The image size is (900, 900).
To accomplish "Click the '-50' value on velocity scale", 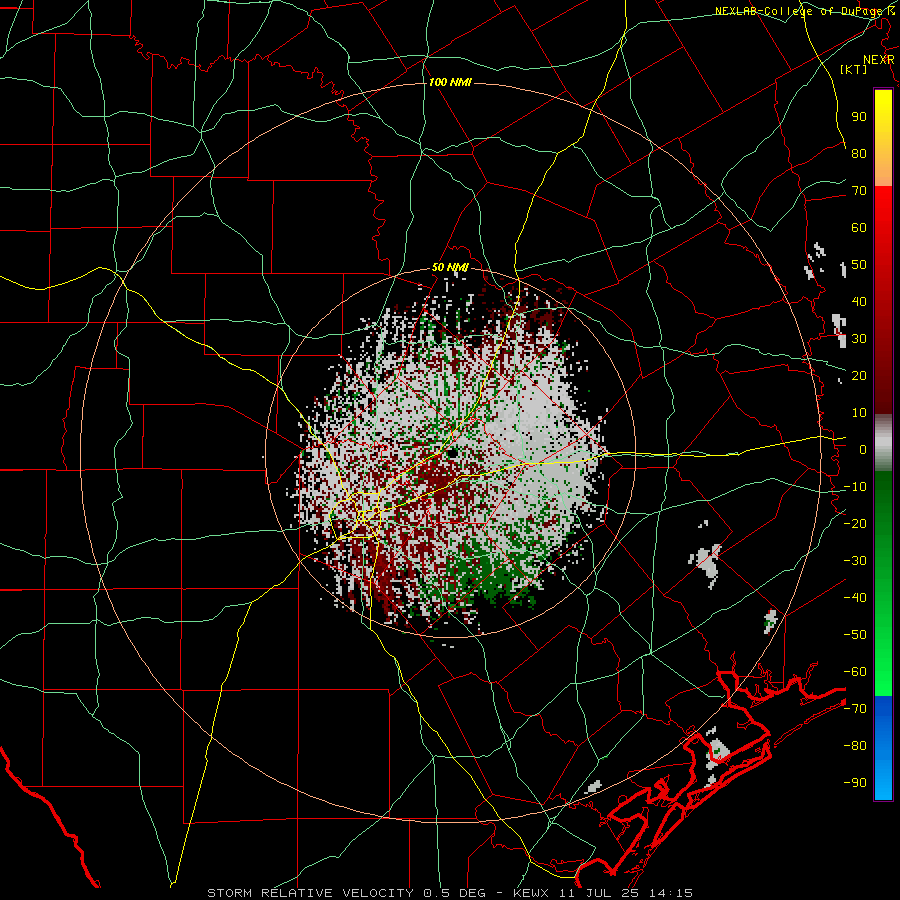I will click(855, 634).
